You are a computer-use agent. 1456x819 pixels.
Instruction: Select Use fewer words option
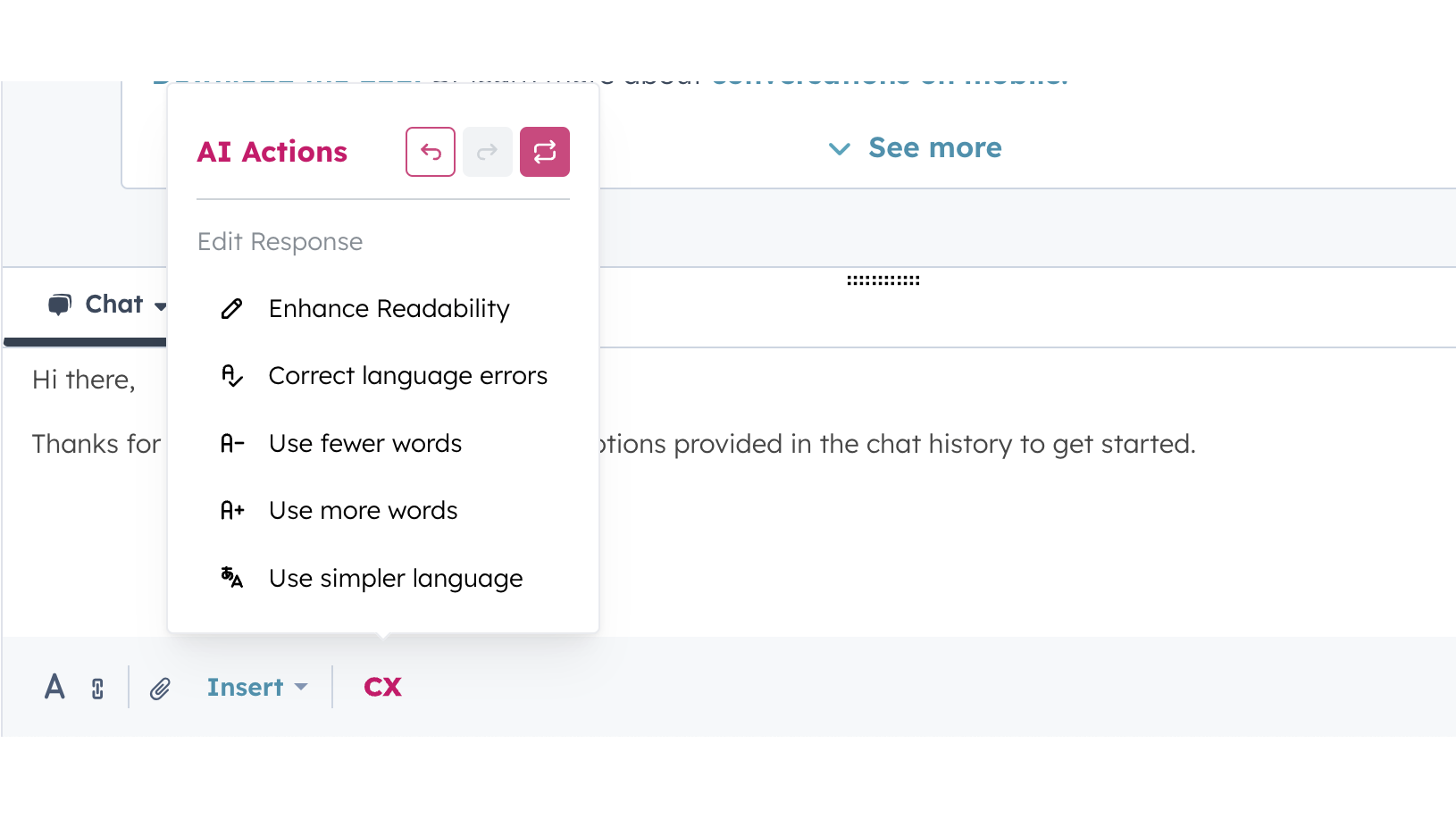pyautogui.click(x=365, y=444)
